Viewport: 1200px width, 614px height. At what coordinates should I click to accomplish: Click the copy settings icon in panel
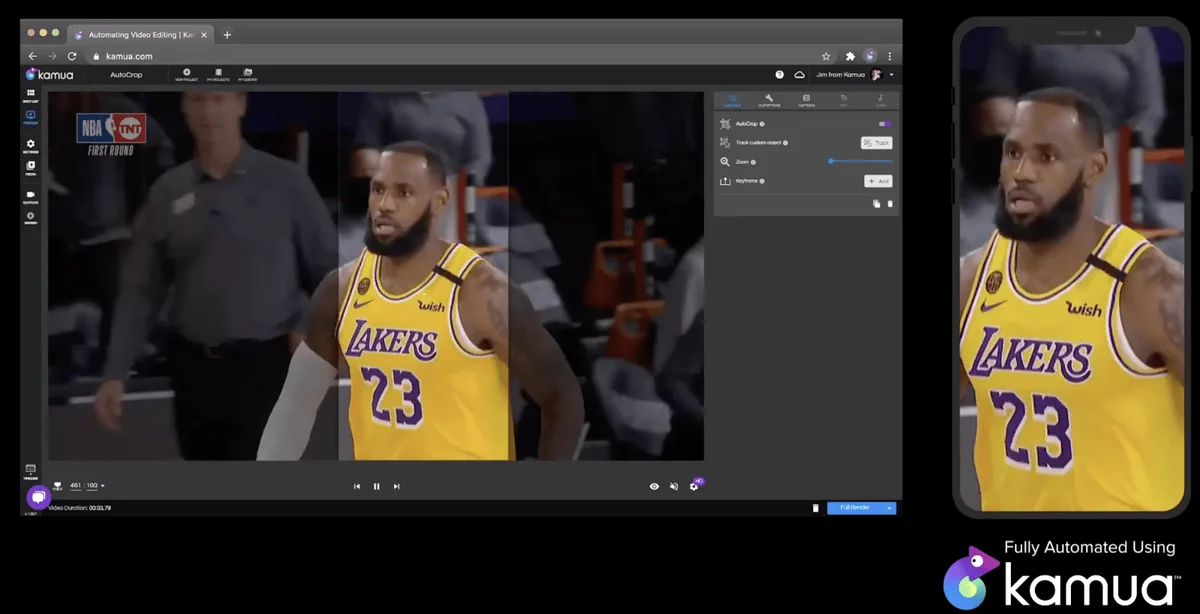(x=877, y=204)
